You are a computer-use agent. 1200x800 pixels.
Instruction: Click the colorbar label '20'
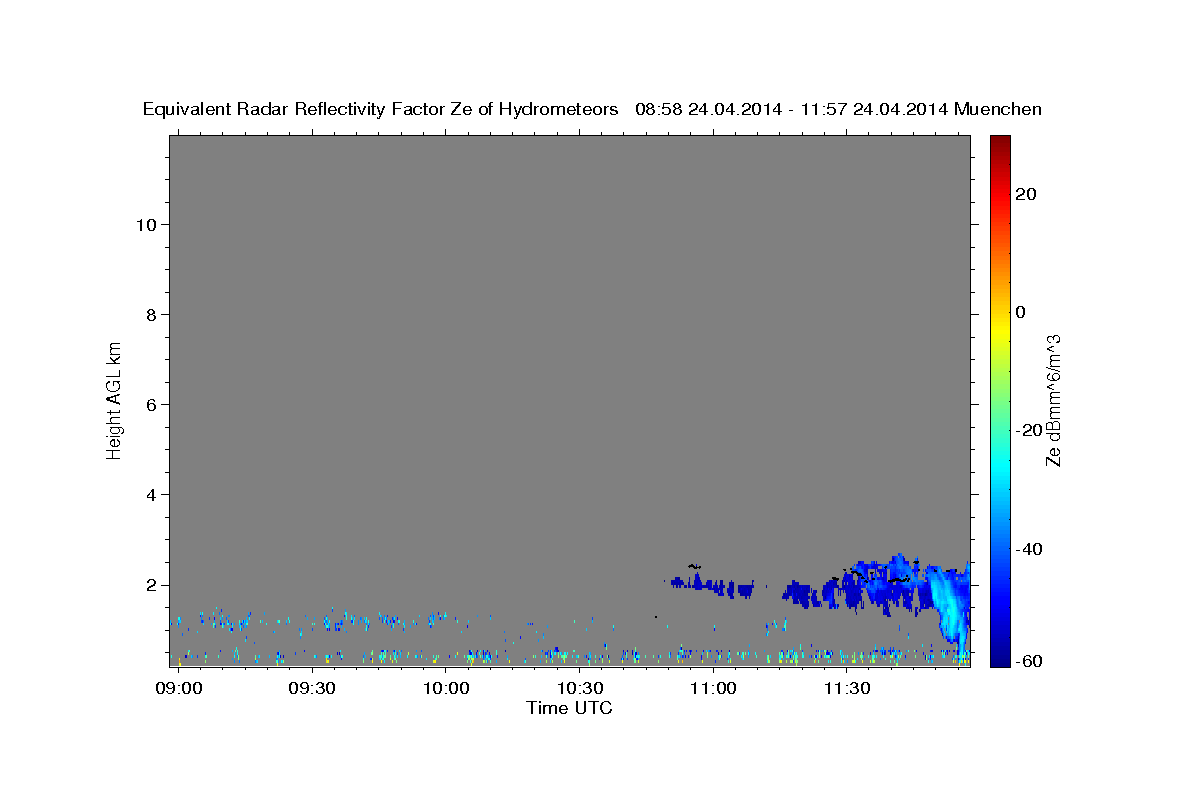click(1025, 194)
